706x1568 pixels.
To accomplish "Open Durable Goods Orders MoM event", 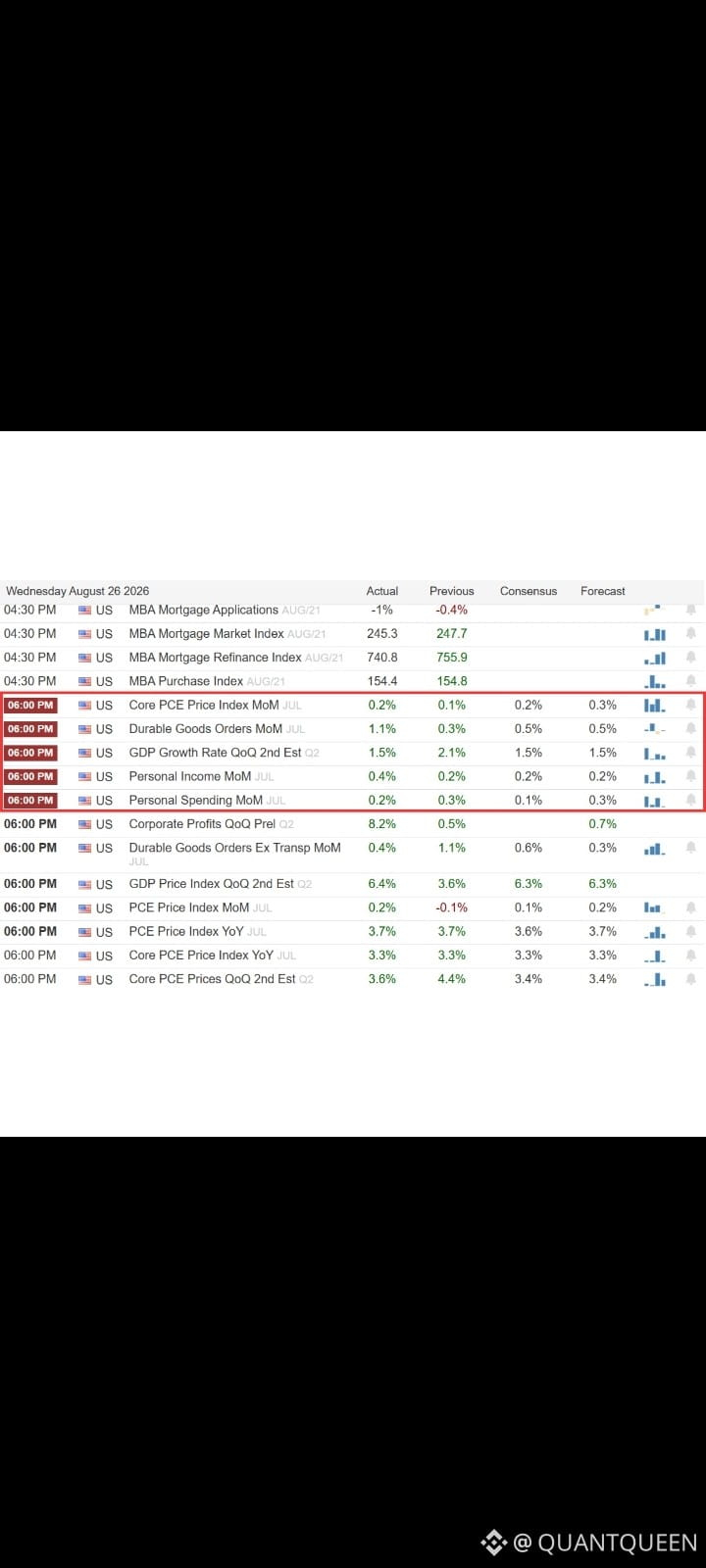I will click(205, 729).
